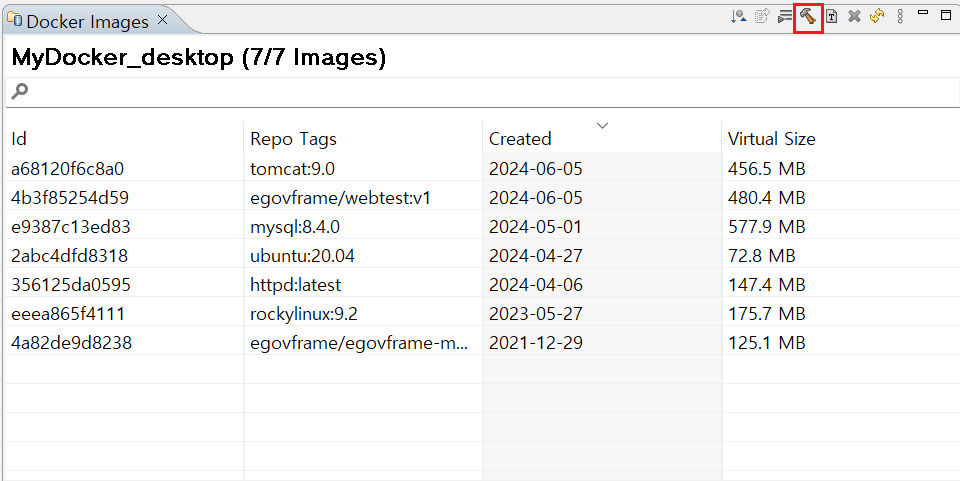
Task: Close the Docker Images tab
Action: point(163,20)
